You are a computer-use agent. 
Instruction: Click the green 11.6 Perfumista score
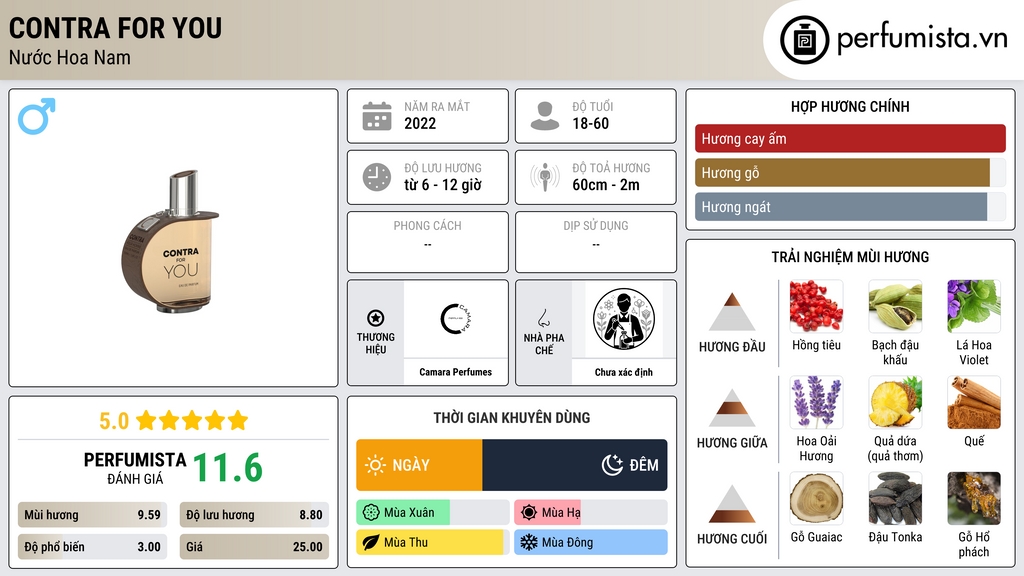click(228, 468)
